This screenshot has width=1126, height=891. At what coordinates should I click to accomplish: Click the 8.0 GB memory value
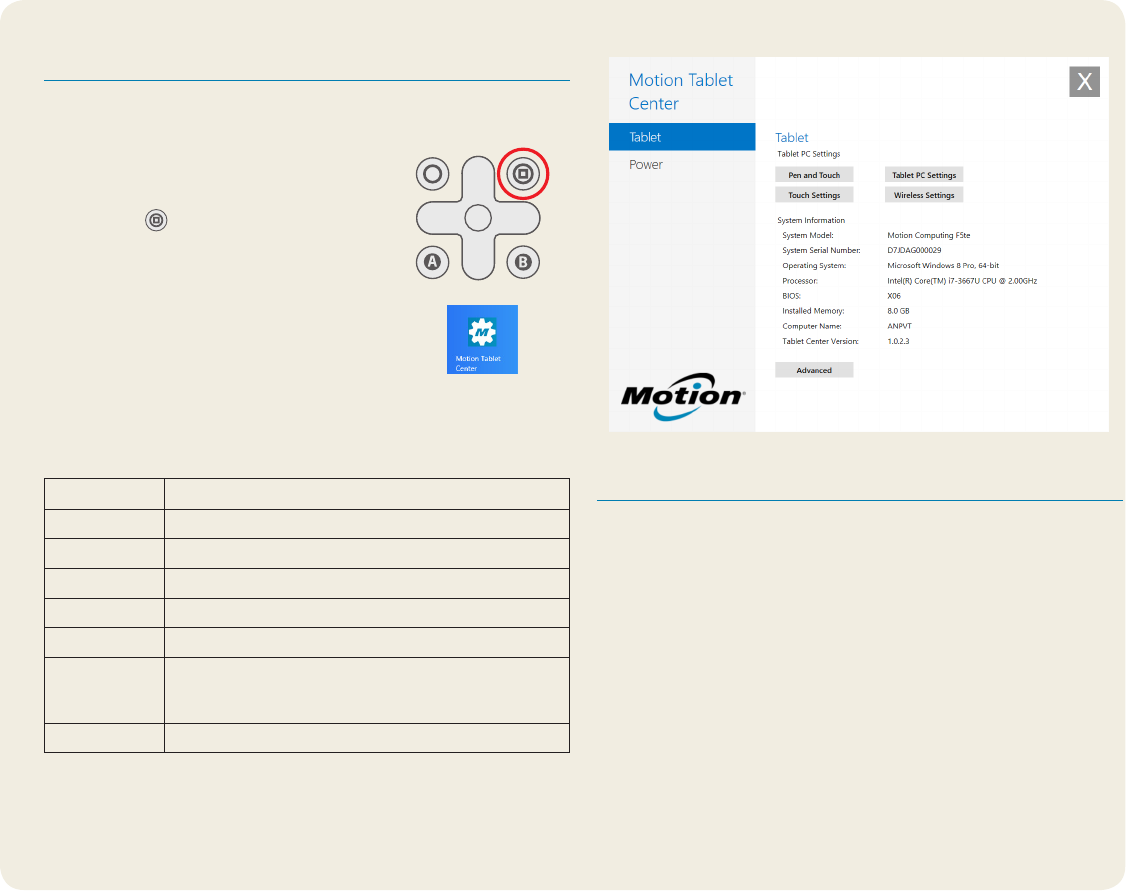click(898, 311)
